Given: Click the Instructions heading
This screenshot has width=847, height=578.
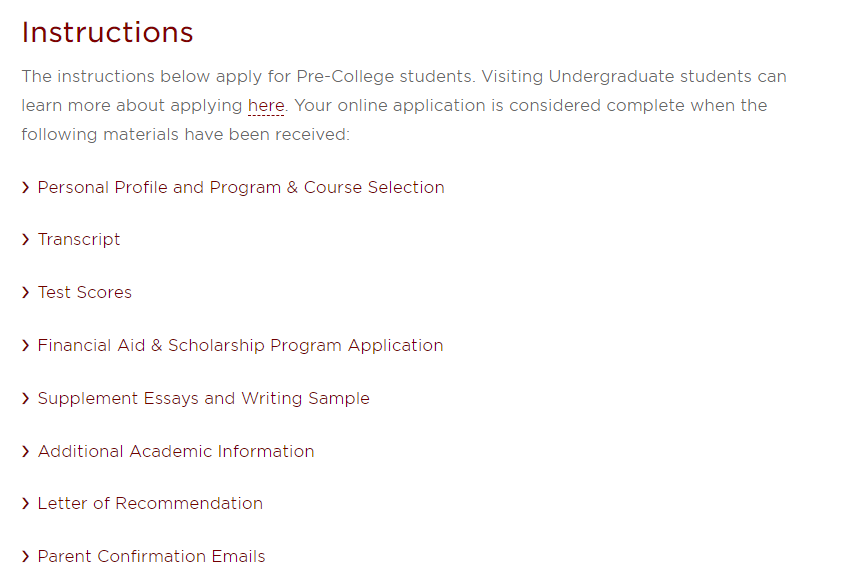Looking at the screenshot, I should tap(108, 32).
